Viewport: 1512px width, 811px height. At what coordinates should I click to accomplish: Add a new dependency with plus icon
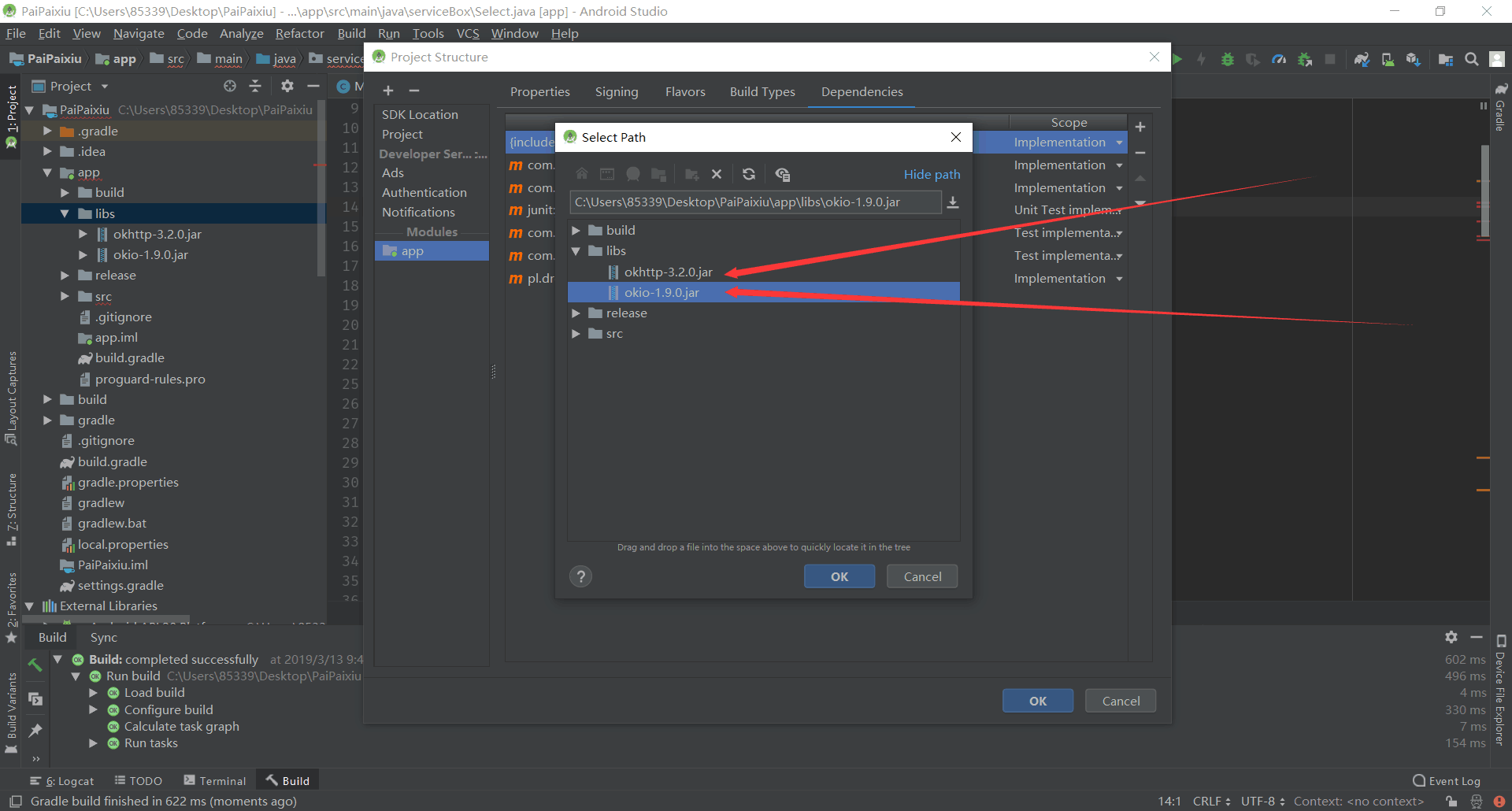[x=1140, y=127]
